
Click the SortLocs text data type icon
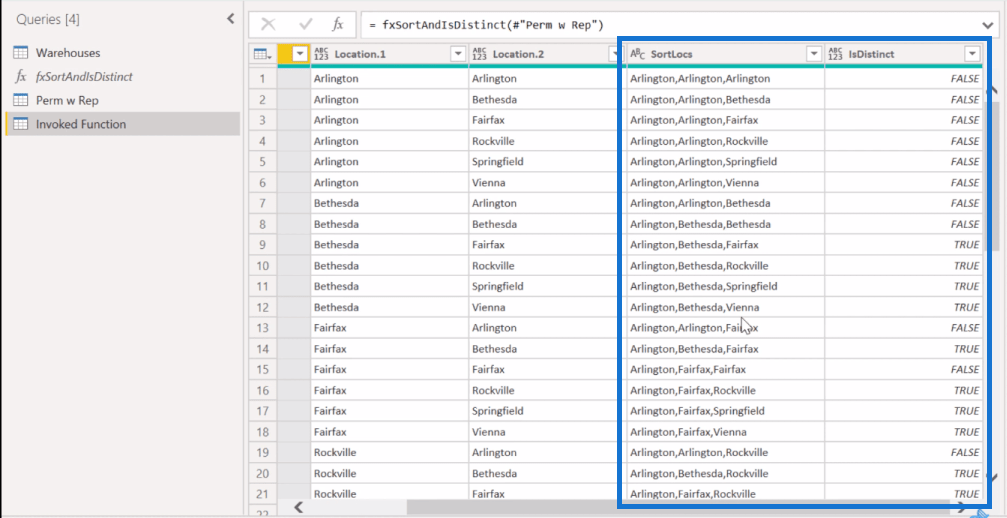(638, 55)
